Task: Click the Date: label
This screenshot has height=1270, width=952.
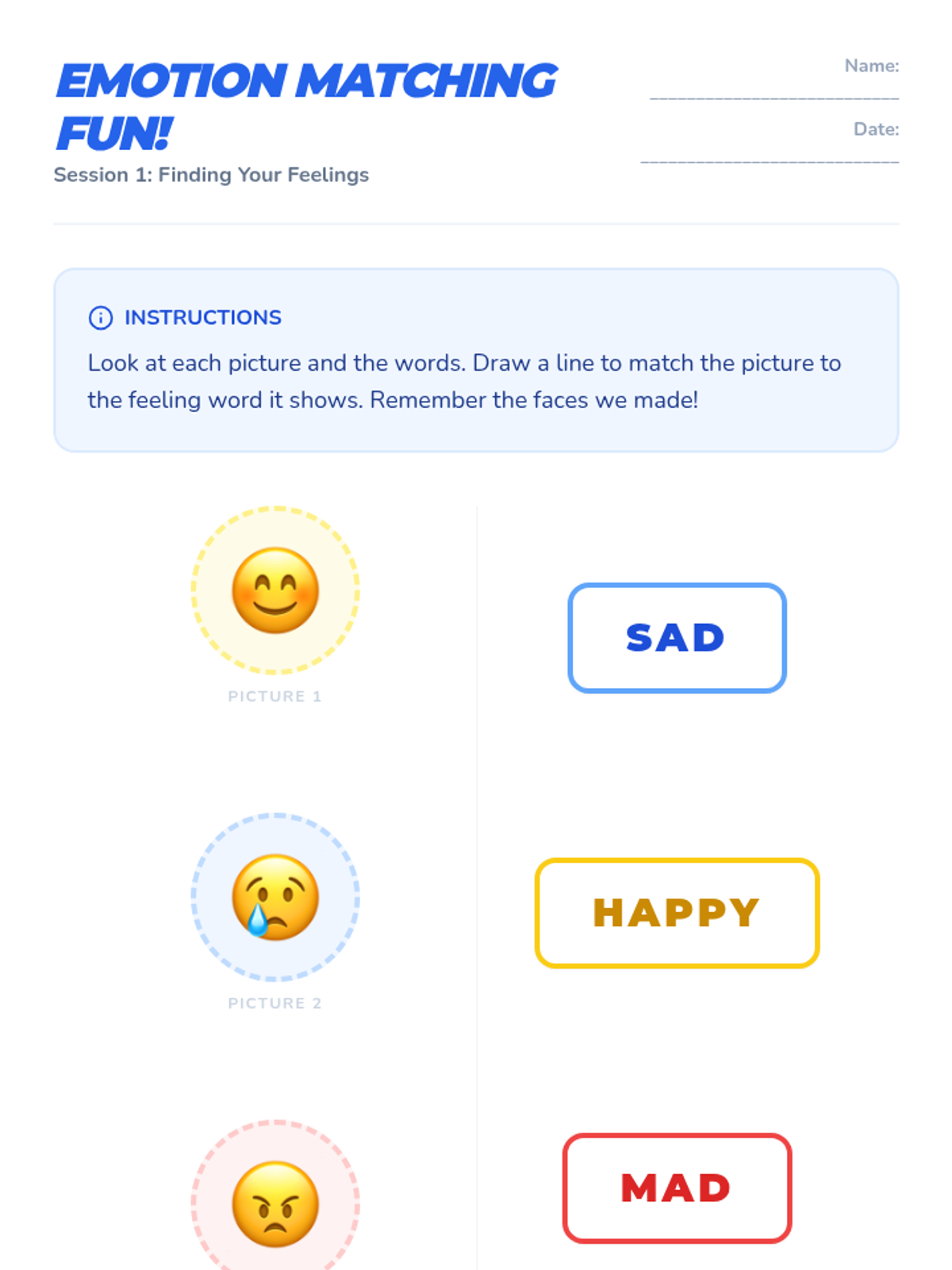Action: (x=876, y=129)
